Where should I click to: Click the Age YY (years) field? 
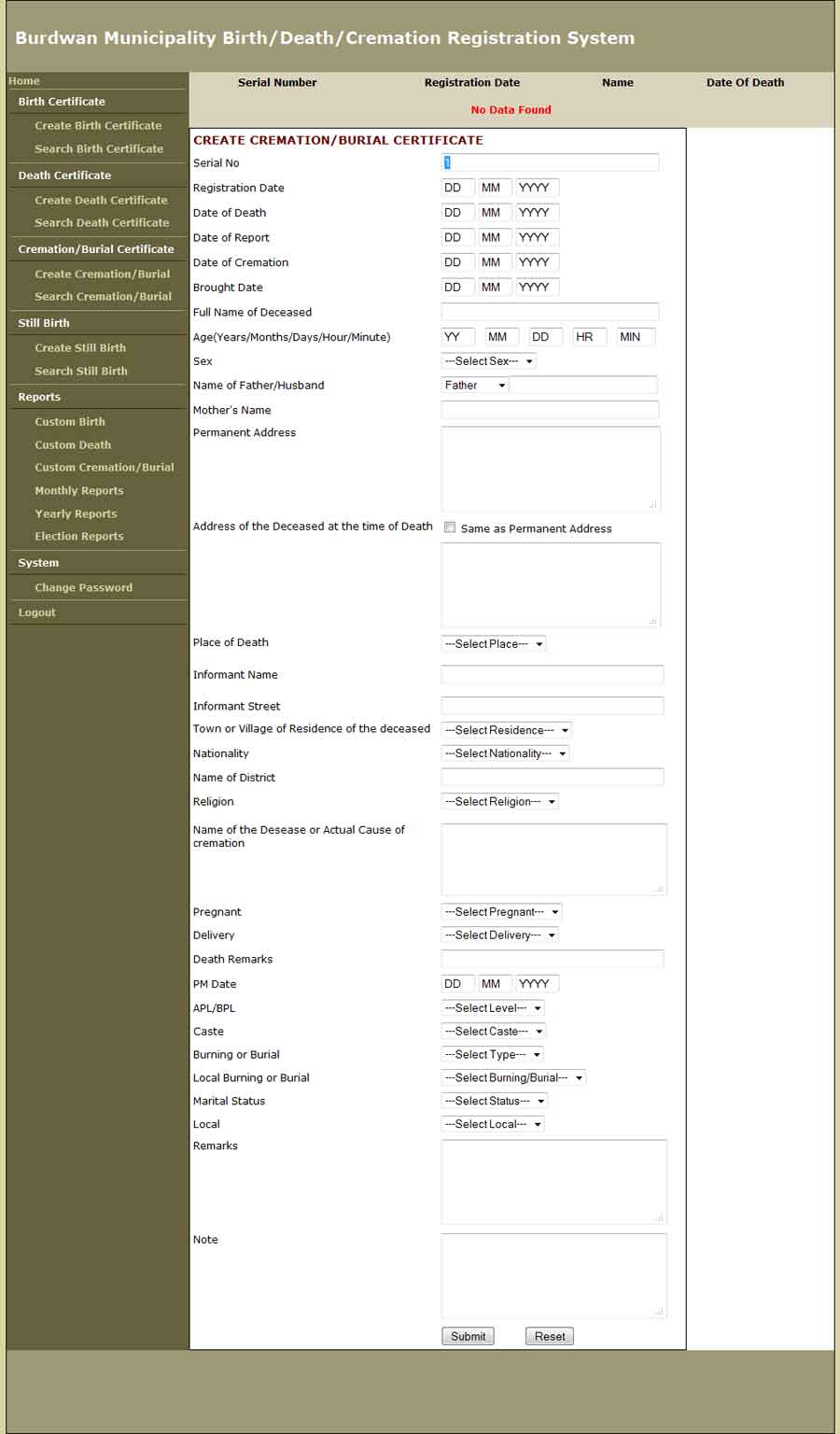point(458,337)
